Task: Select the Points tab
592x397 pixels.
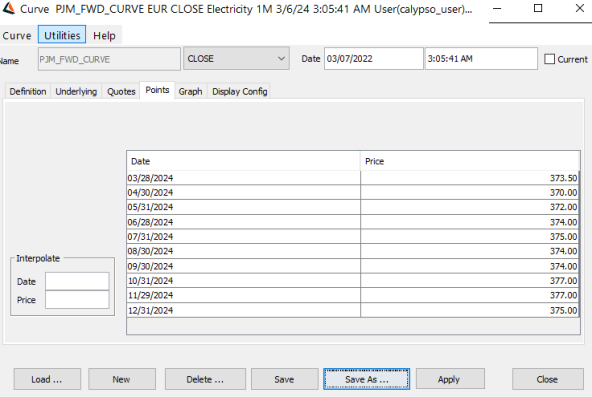Action: [x=157, y=90]
